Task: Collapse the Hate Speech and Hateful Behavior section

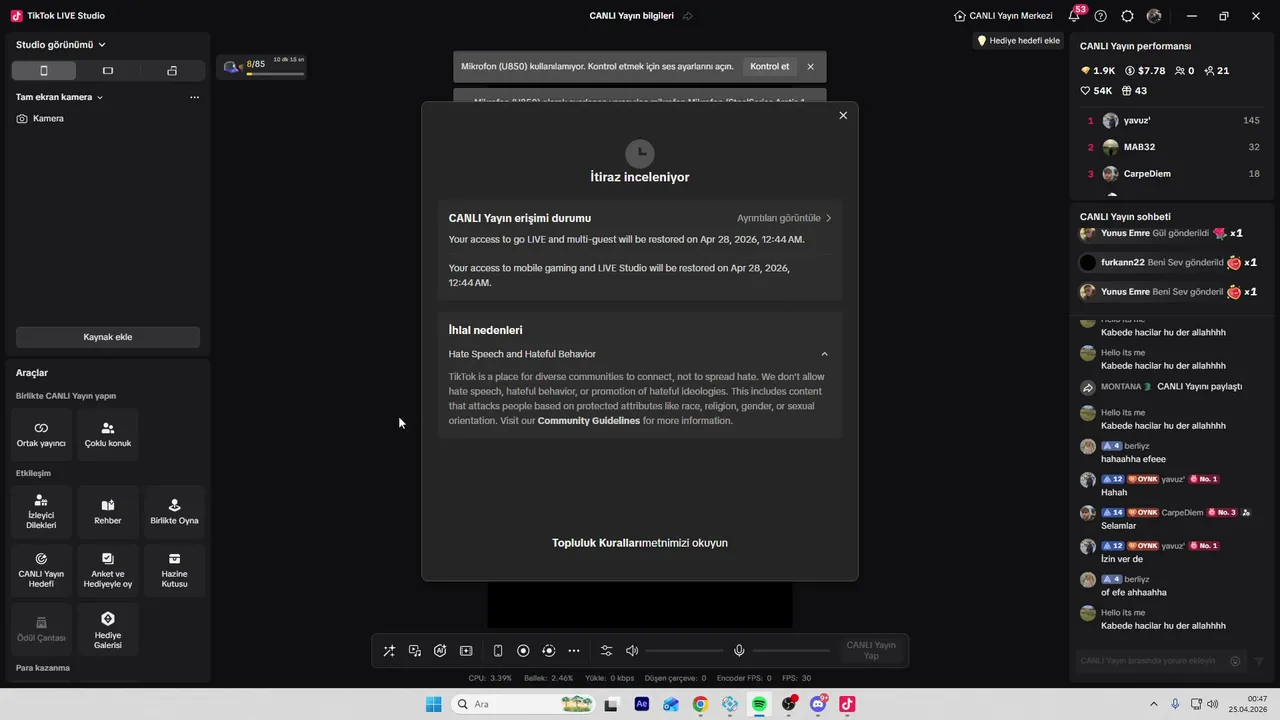Action: pos(824,354)
